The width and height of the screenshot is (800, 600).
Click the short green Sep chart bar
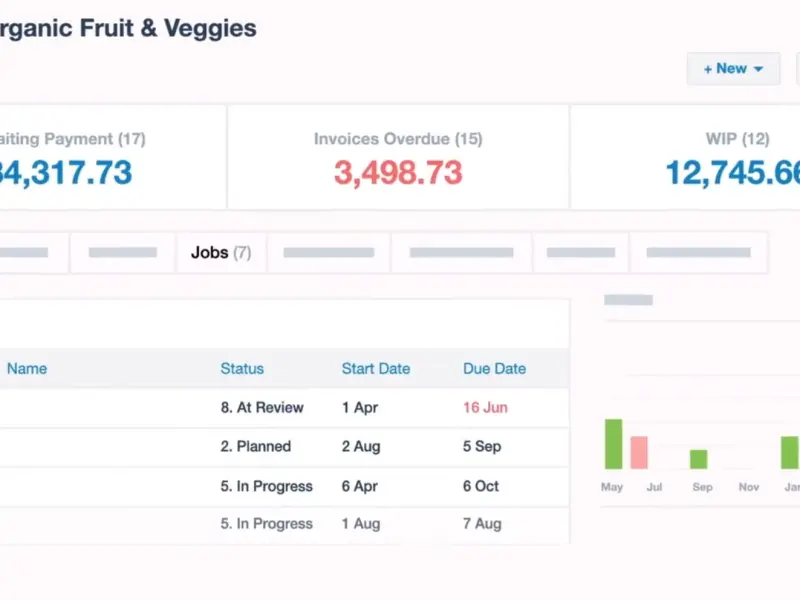pyautogui.click(x=699, y=459)
